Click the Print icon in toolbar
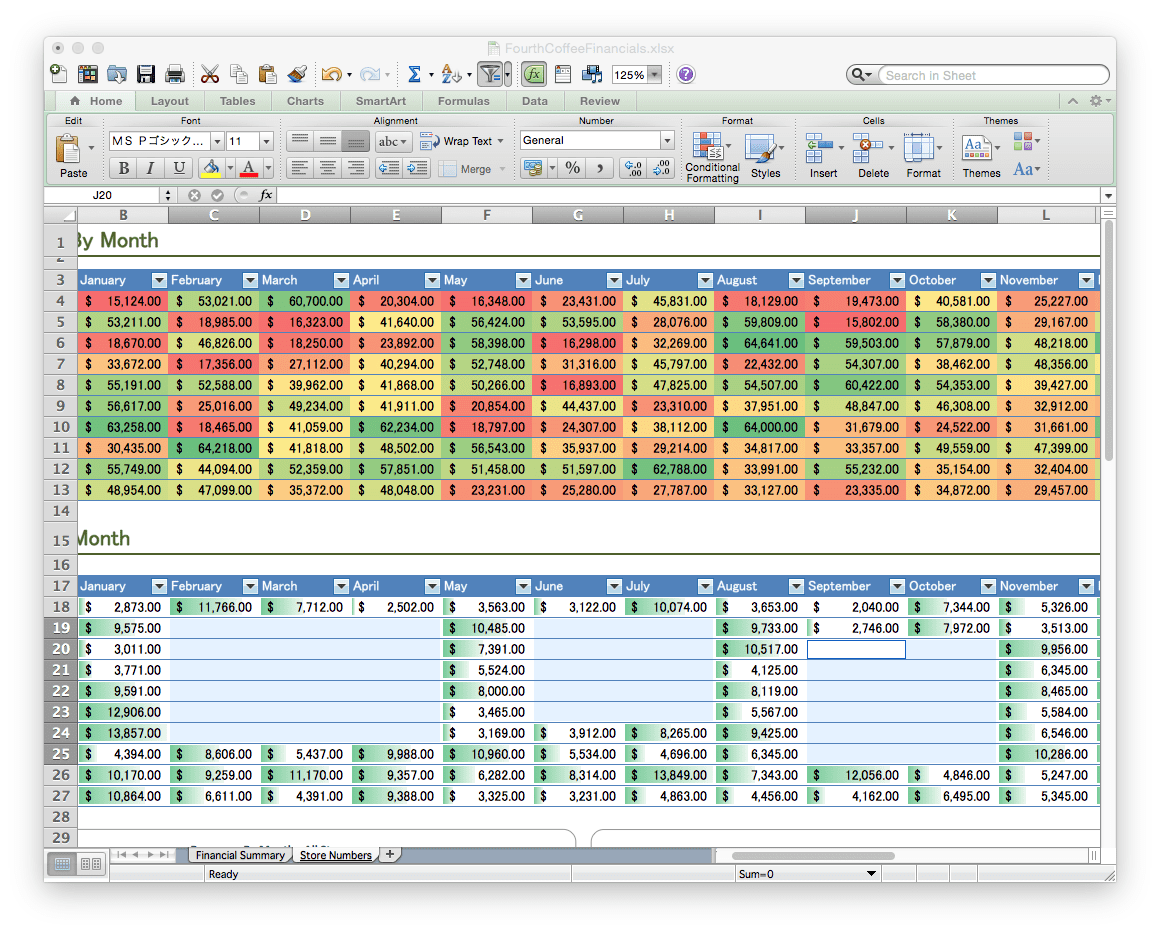The image size is (1160, 935). pos(175,74)
